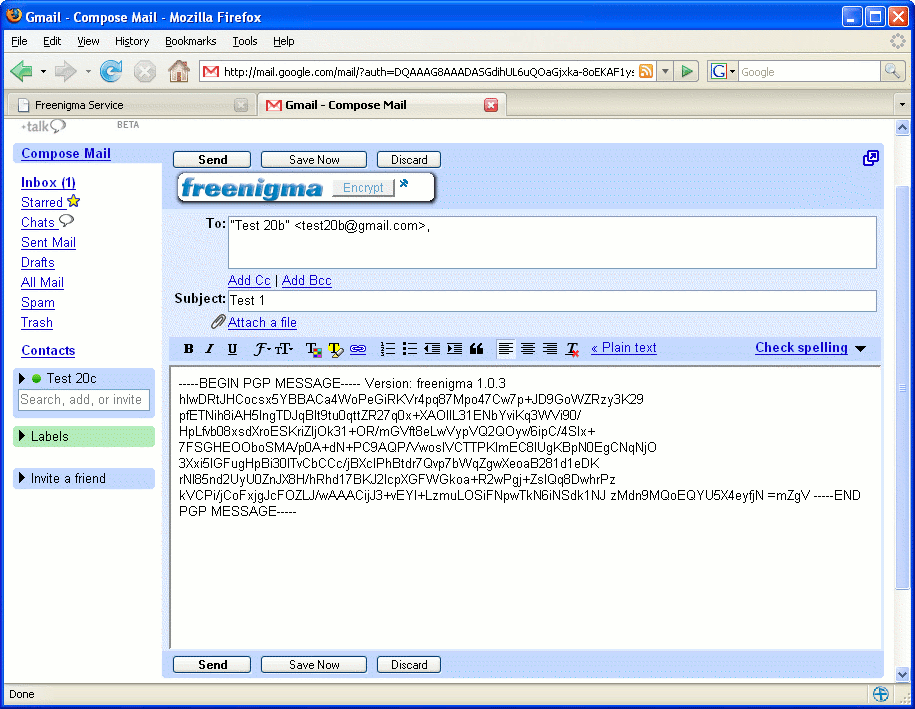Apply underline formatting in compose toolbar
The width and height of the screenshot is (915, 709).
232,348
